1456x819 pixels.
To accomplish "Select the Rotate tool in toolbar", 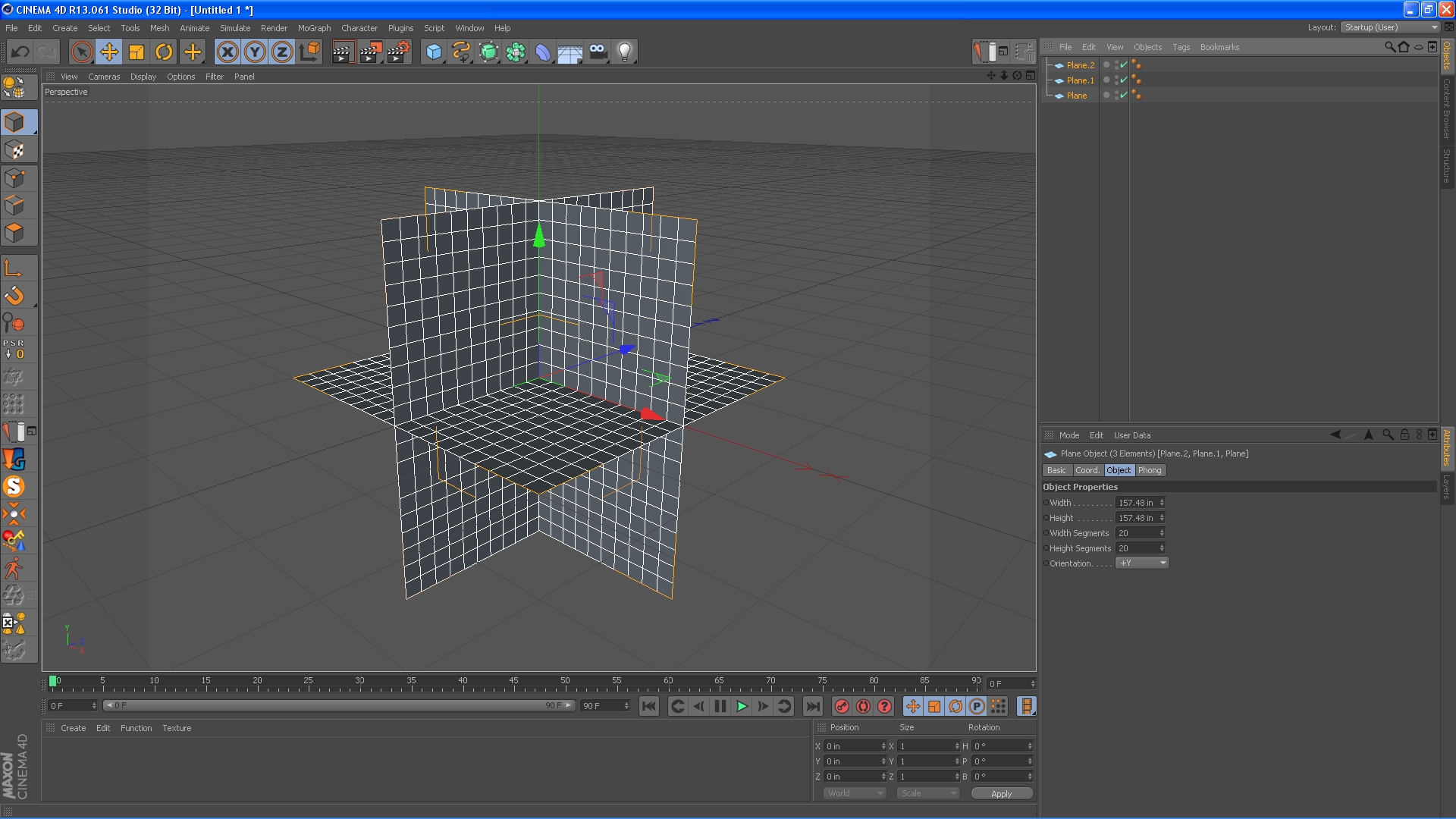I will click(164, 52).
